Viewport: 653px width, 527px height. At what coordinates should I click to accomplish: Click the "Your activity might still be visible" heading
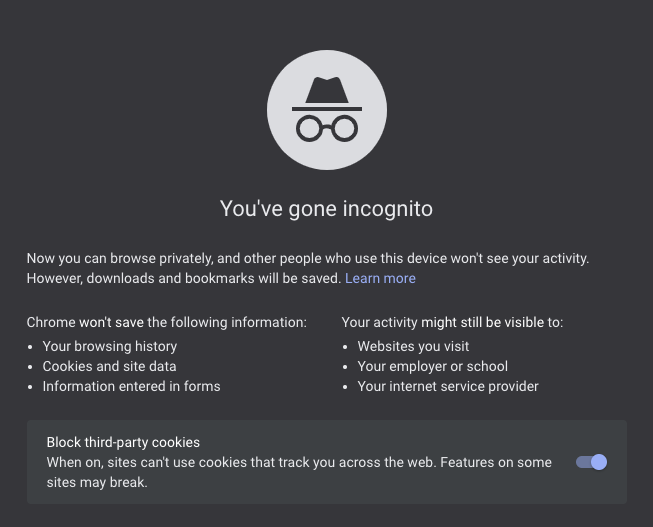452,322
